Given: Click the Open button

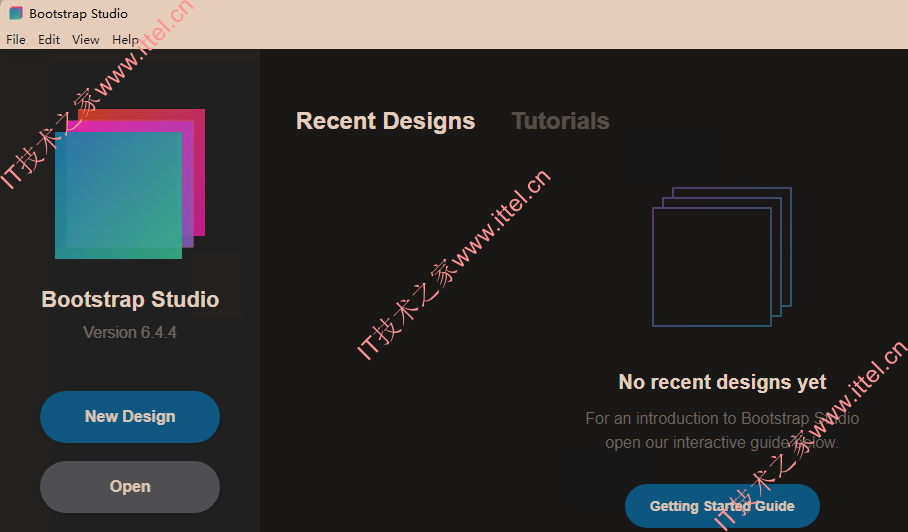Looking at the screenshot, I should point(130,487).
